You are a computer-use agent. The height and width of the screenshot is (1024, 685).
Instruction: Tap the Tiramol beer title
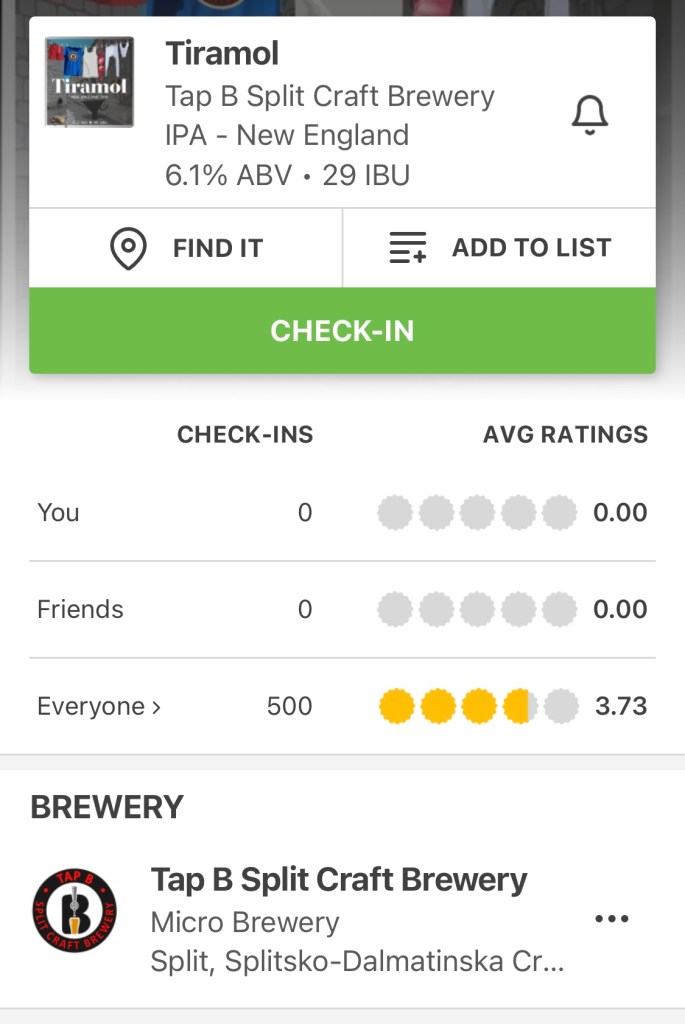point(221,53)
